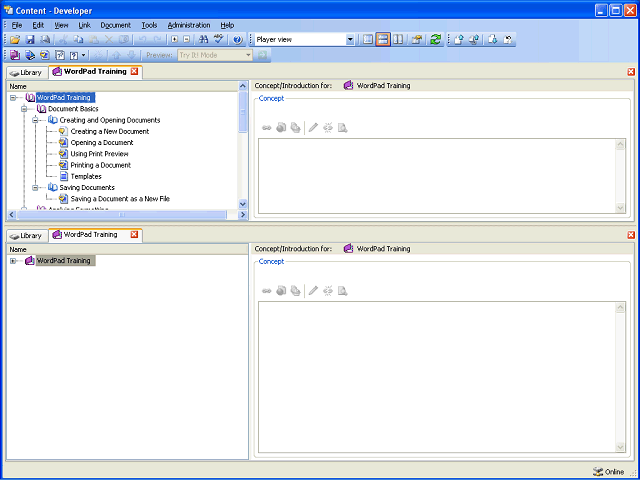Select Using Print Preview topic

[x=100, y=154]
